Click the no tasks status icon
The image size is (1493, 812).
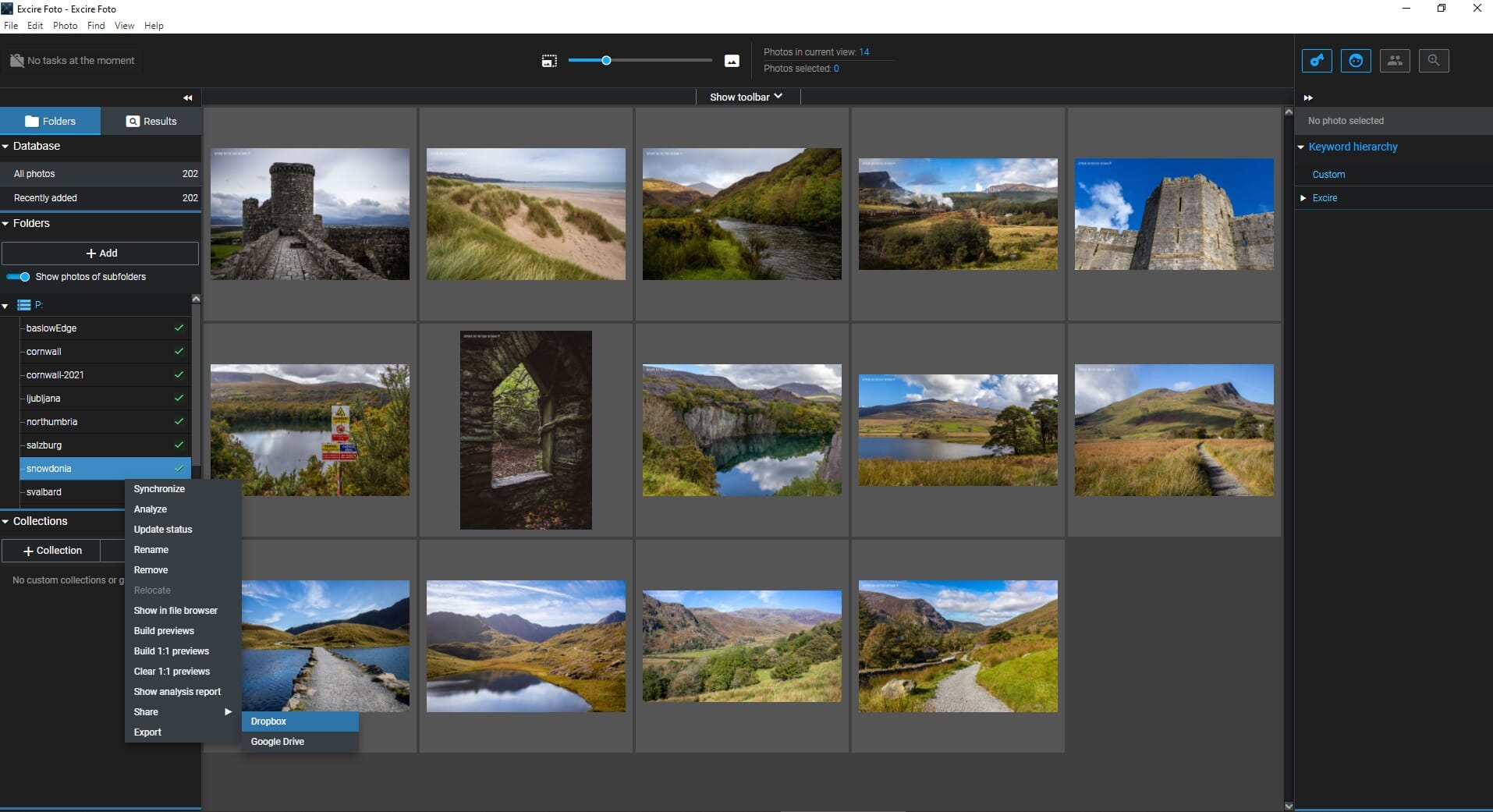point(16,60)
